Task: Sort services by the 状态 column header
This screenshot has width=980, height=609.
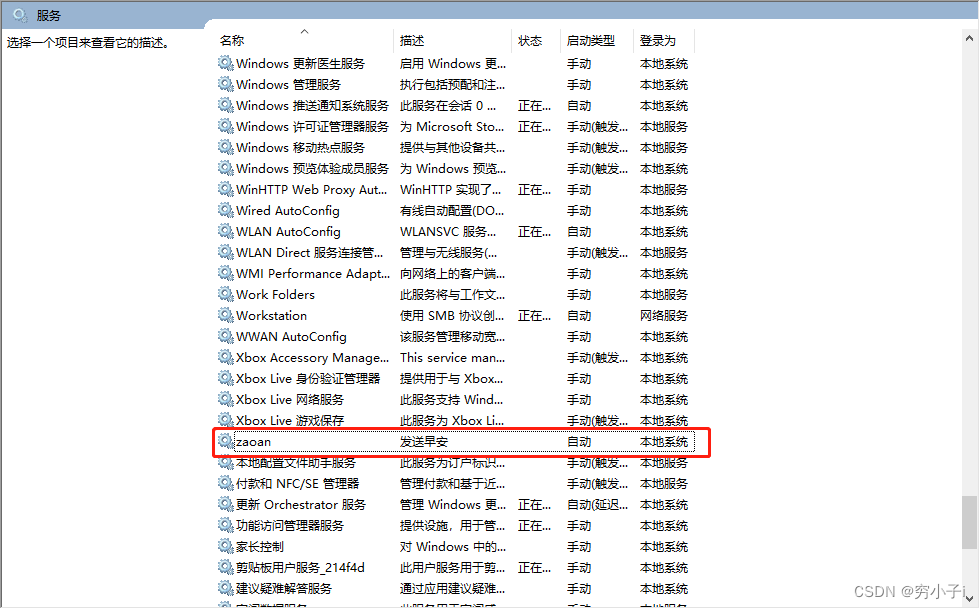Action: coord(530,41)
